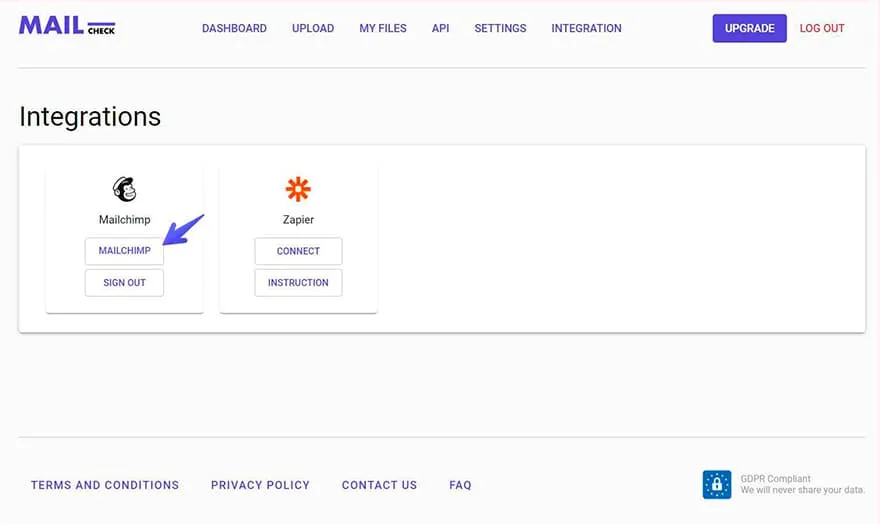Open the Dashboard menu item

pos(234,28)
